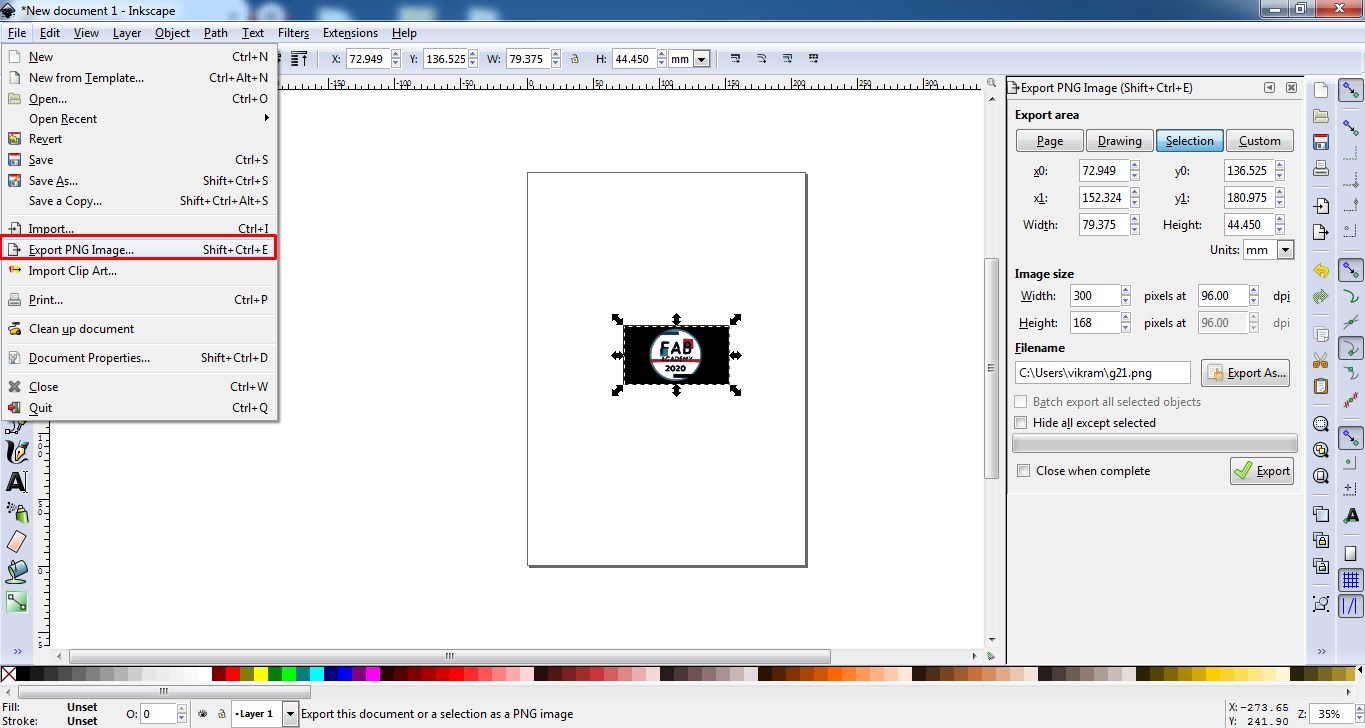Click the Custom export area button
Image resolution: width=1365 pixels, height=728 pixels.
(x=1259, y=141)
